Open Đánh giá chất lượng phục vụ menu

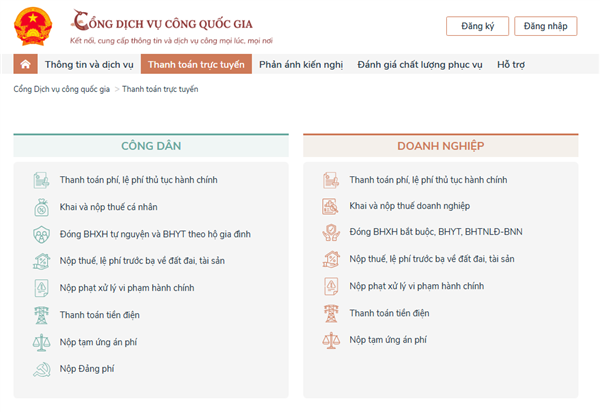pyautogui.click(x=420, y=64)
